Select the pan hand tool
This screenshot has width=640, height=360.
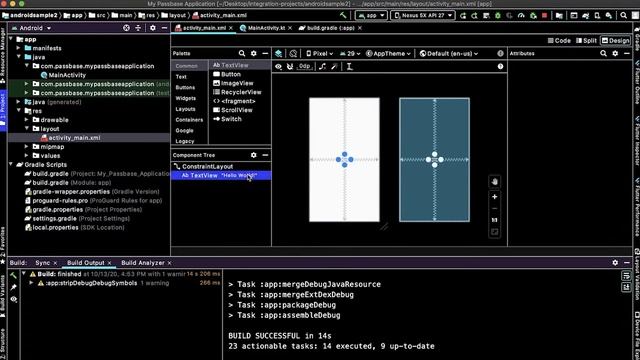pyautogui.click(x=495, y=182)
